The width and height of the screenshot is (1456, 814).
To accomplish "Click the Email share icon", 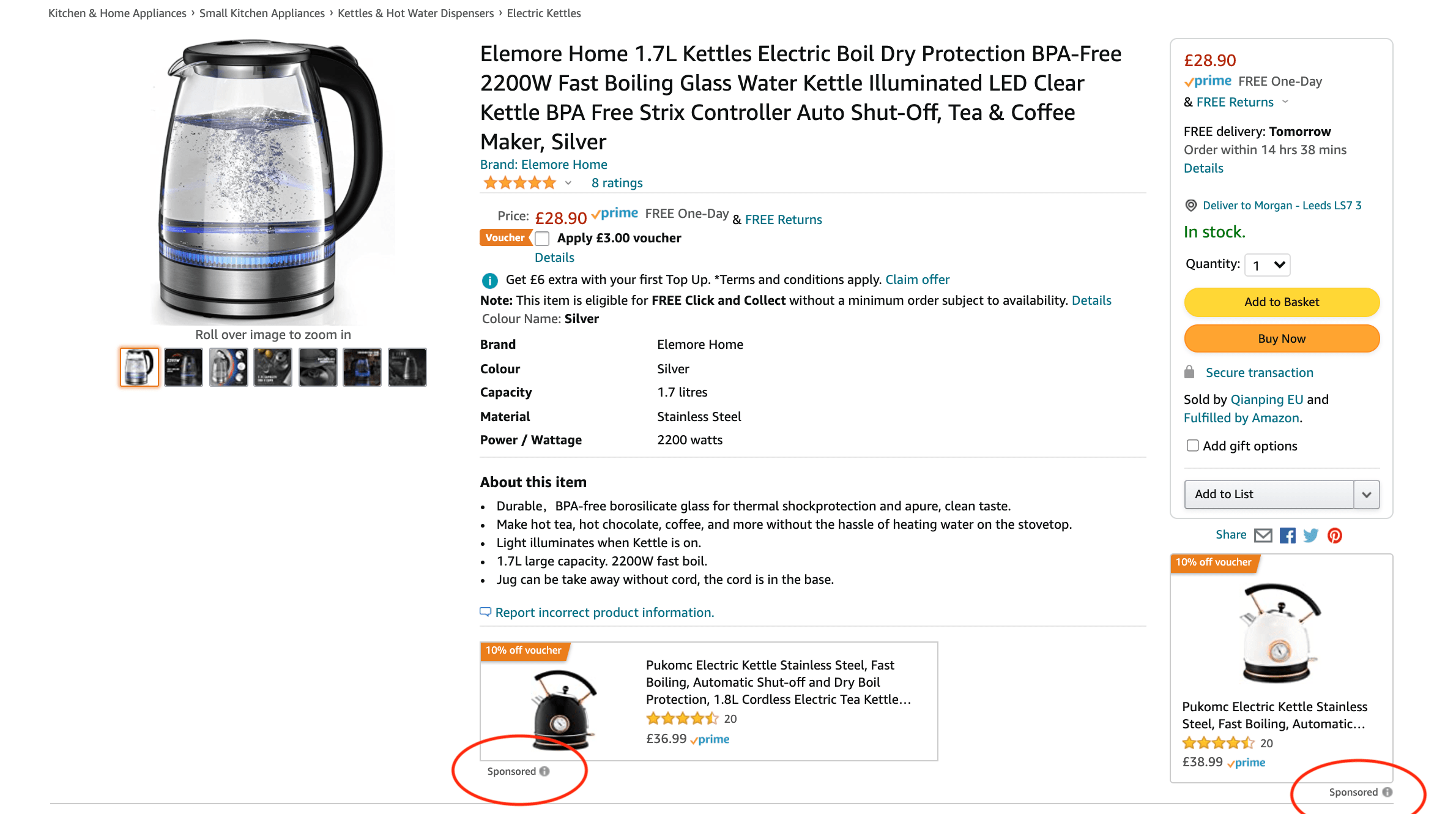I will tap(1263, 534).
